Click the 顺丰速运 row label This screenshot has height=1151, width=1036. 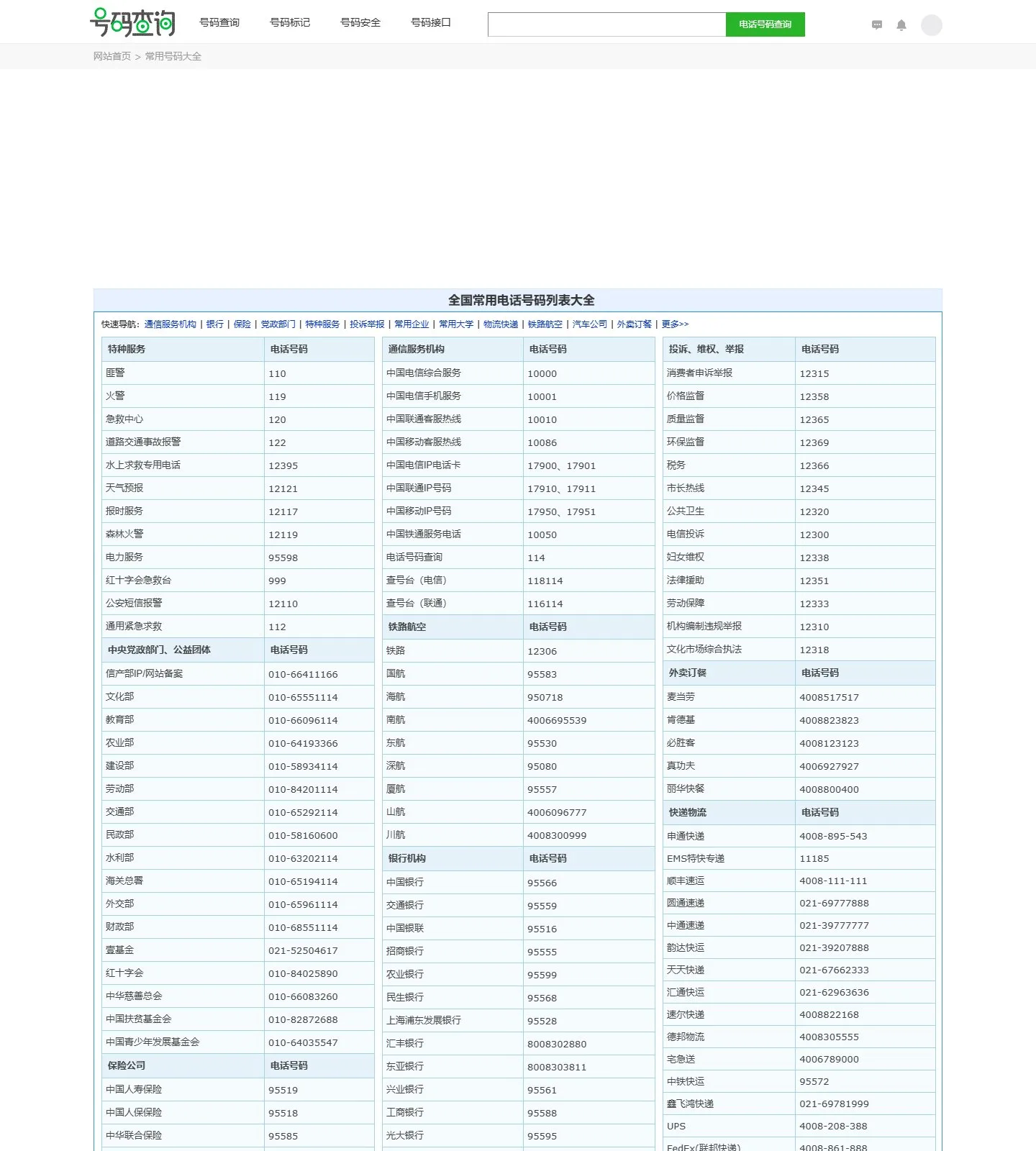[686, 881]
